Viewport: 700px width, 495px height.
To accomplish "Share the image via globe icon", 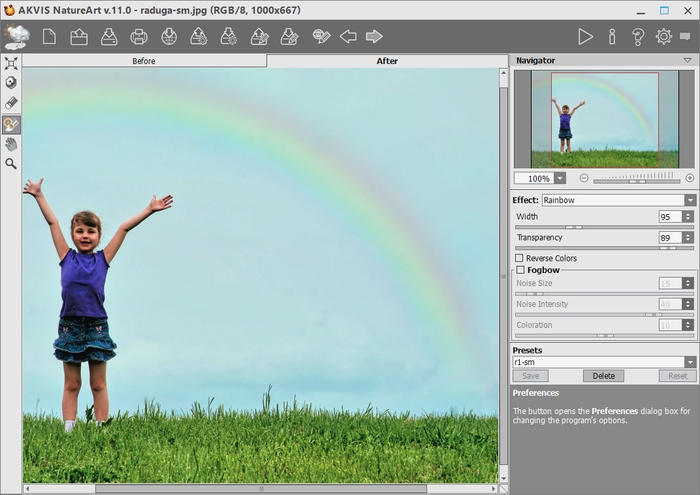I will pyautogui.click(x=169, y=37).
